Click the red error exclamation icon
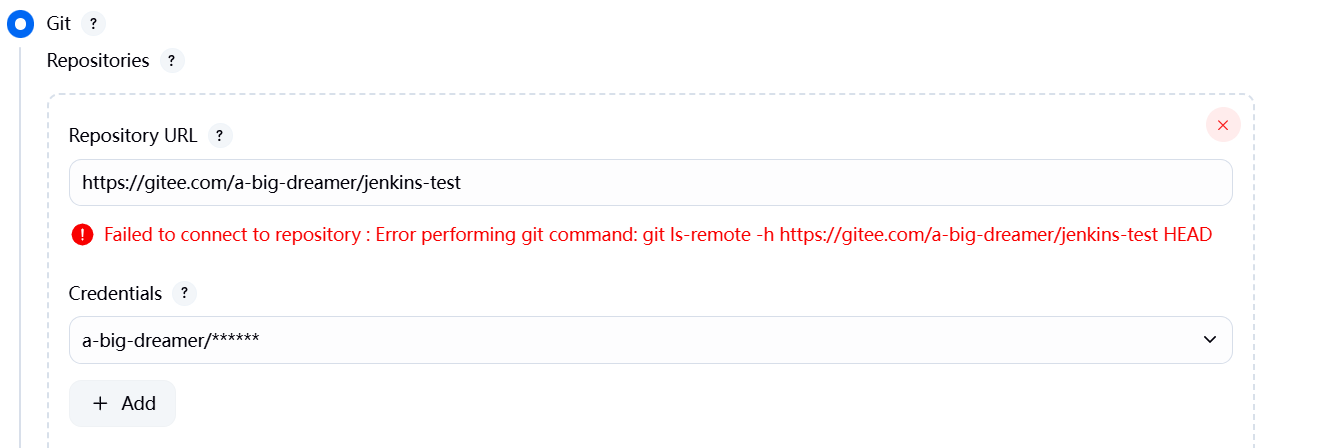1335x448 pixels. pos(82,235)
